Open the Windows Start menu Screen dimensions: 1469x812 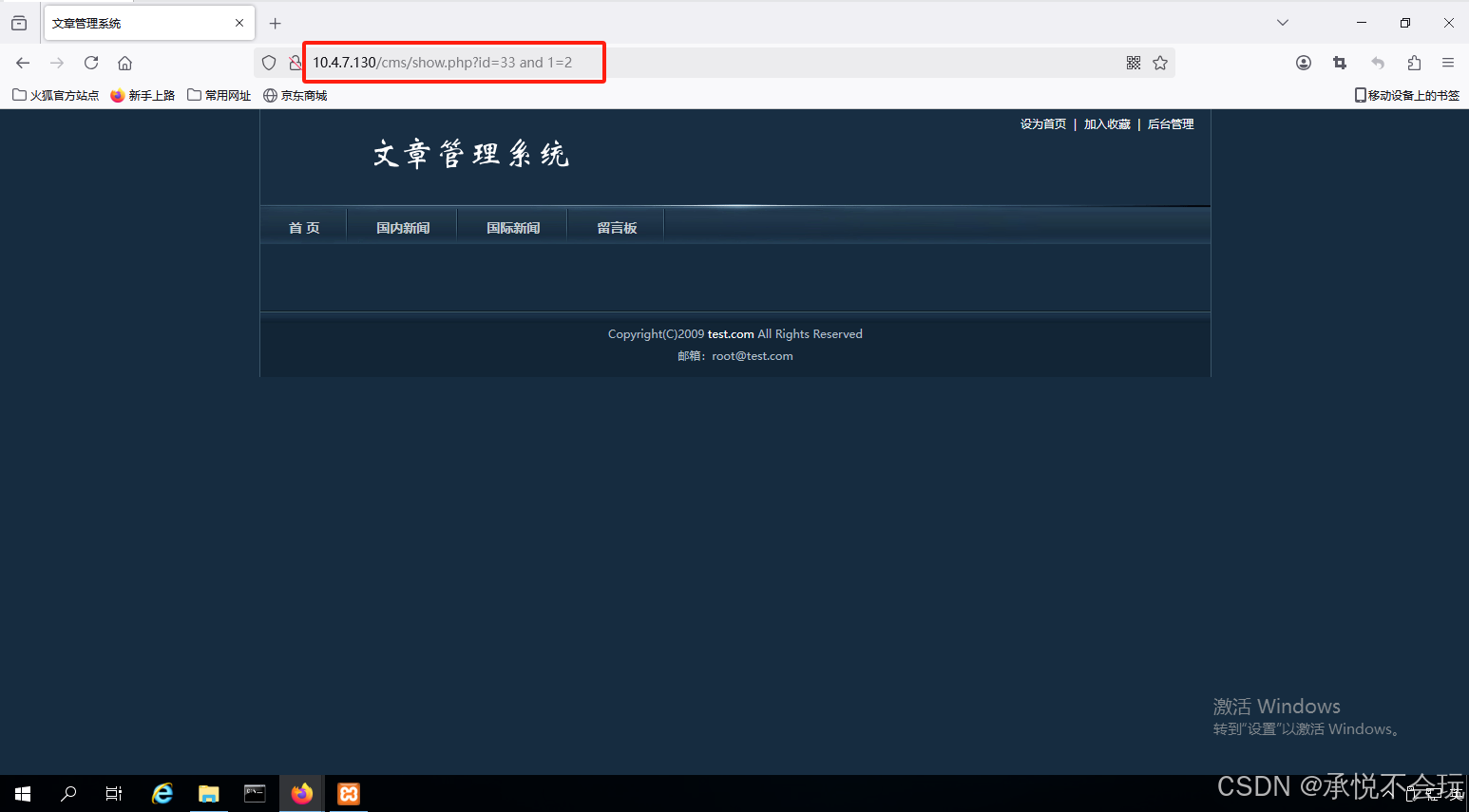[x=23, y=794]
